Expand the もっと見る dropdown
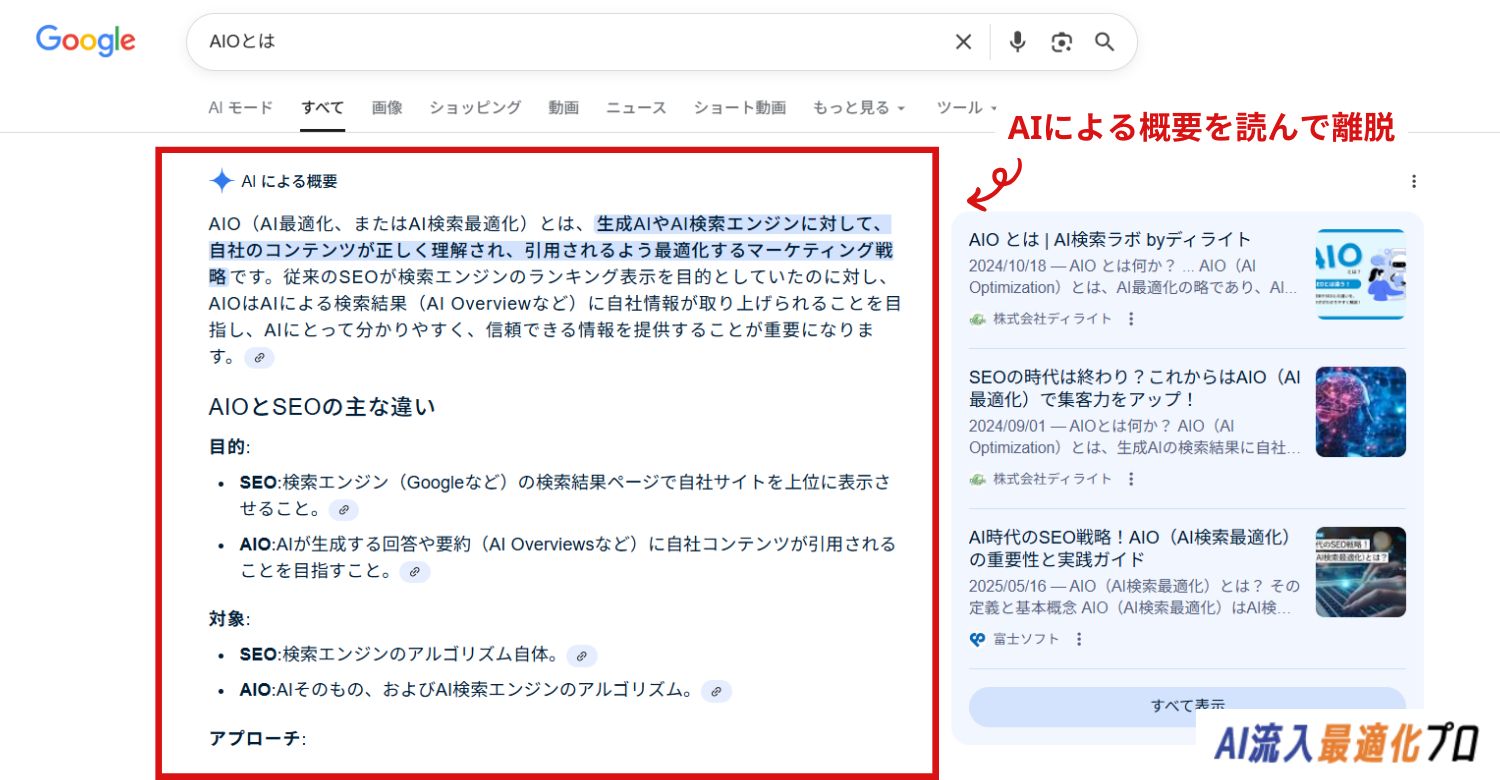 pos(858,108)
